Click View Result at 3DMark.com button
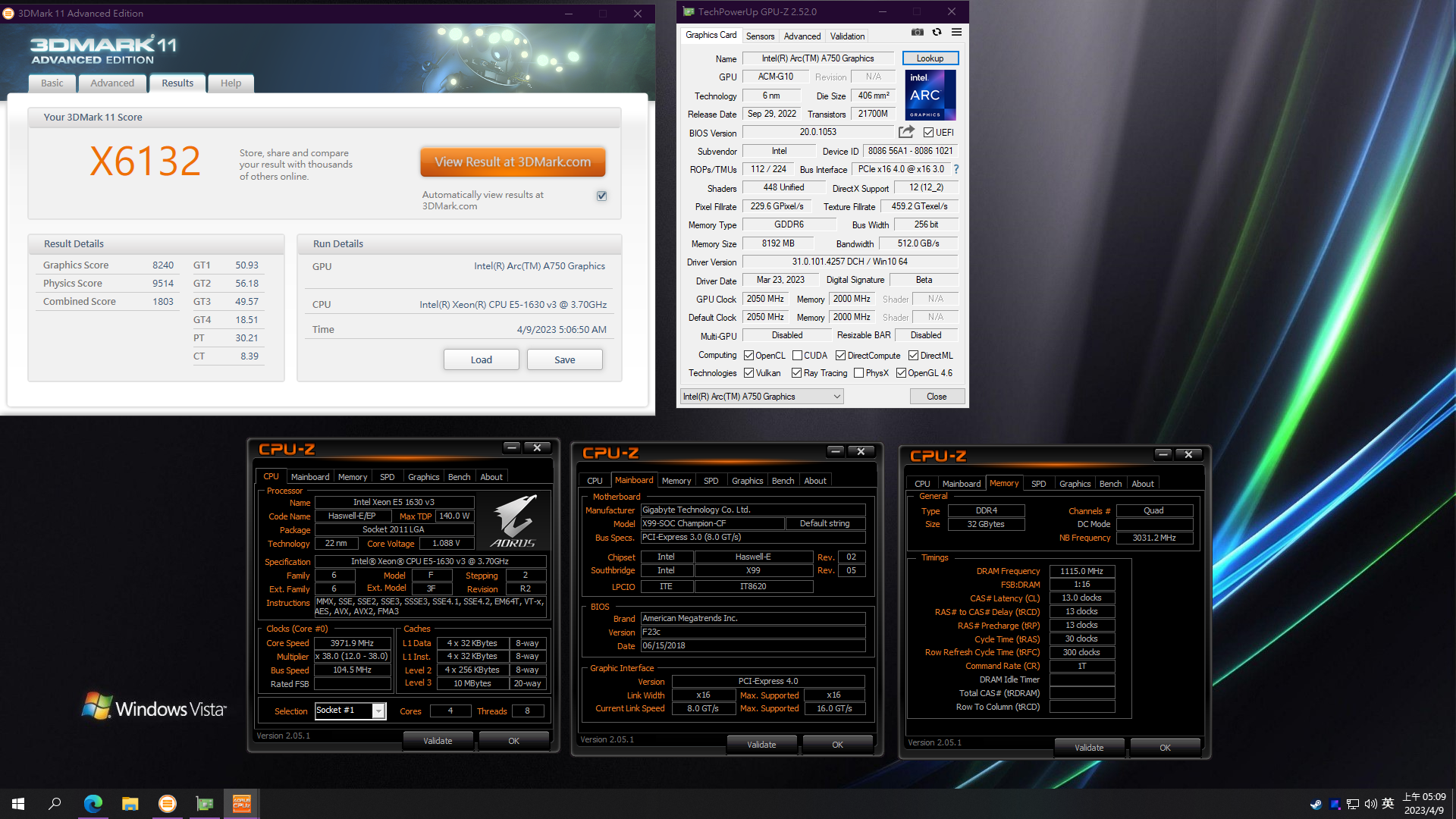The image size is (1456, 819). tap(513, 162)
